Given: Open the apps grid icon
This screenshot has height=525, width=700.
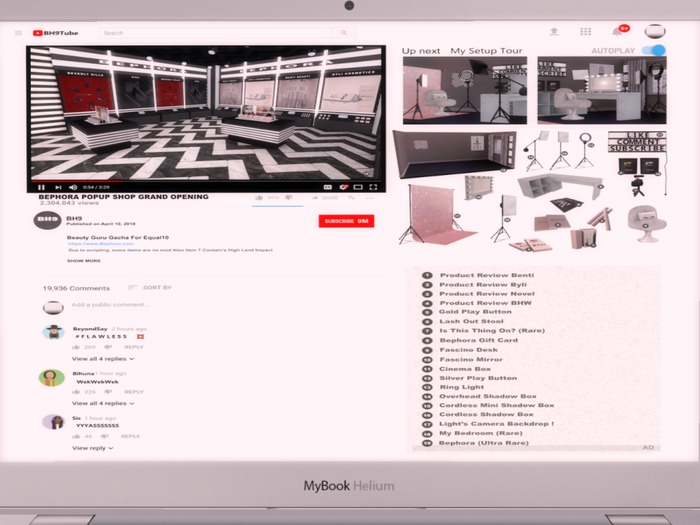Looking at the screenshot, I should tap(585, 31).
